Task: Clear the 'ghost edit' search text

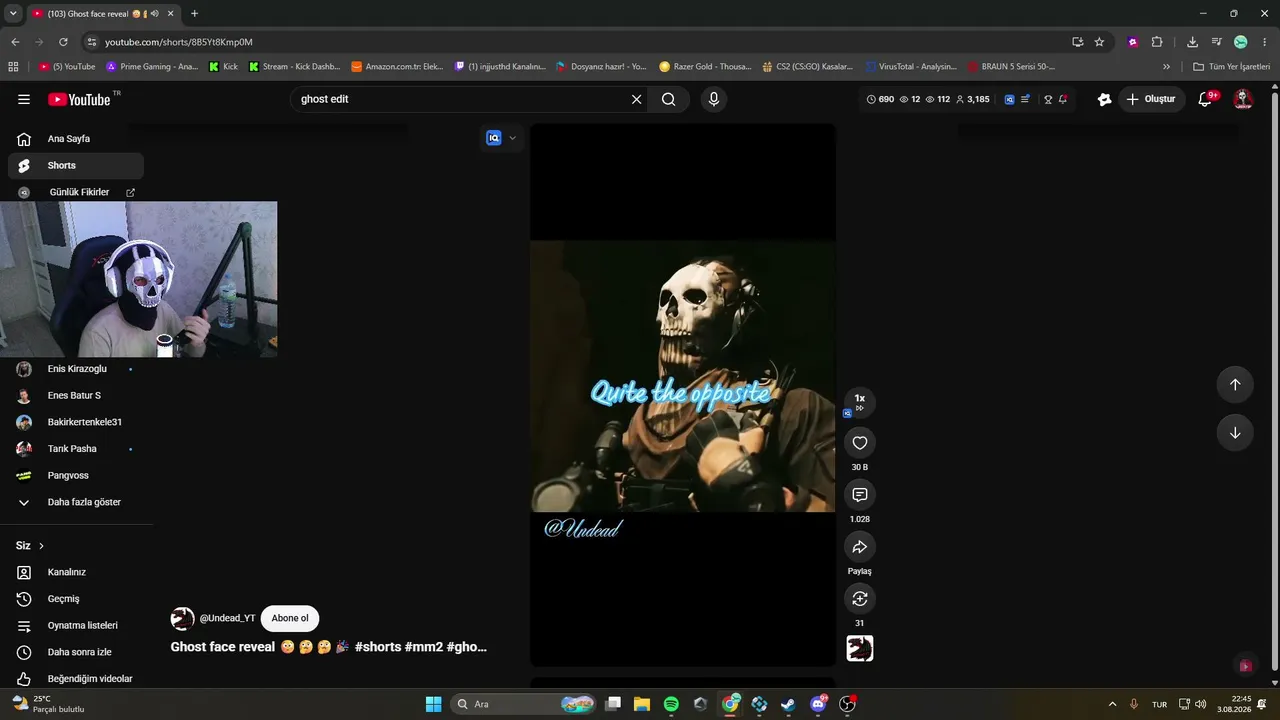Action: pyautogui.click(x=636, y=99)
